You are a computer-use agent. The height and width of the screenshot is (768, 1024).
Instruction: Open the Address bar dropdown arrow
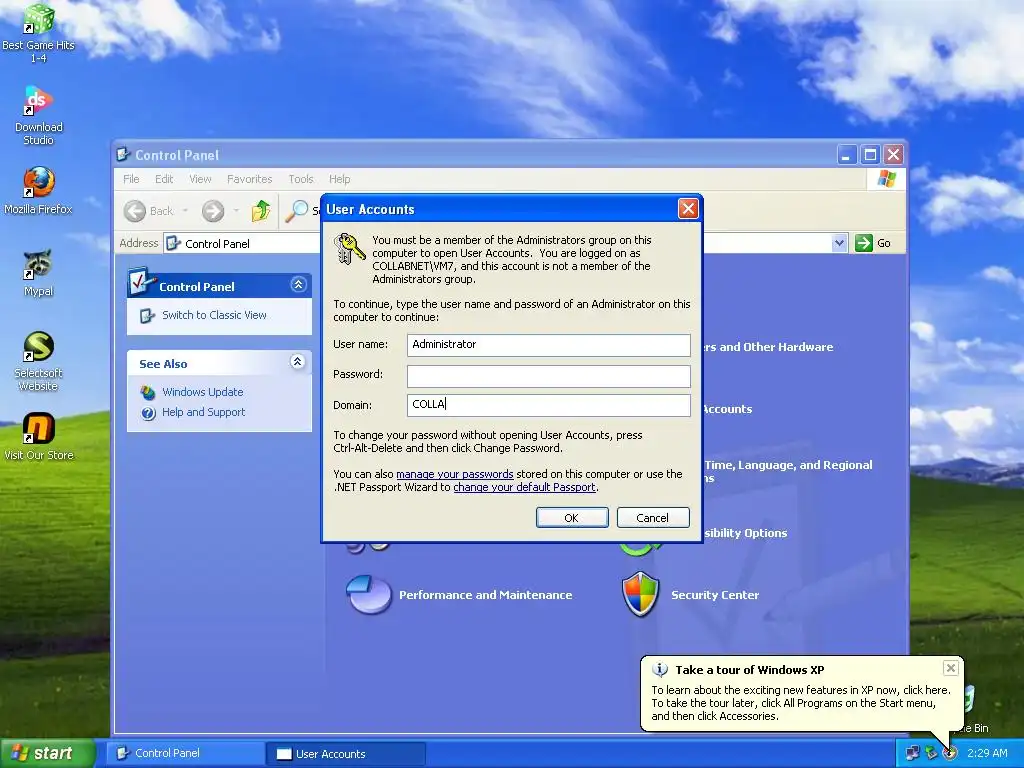(x=839, y=243)
